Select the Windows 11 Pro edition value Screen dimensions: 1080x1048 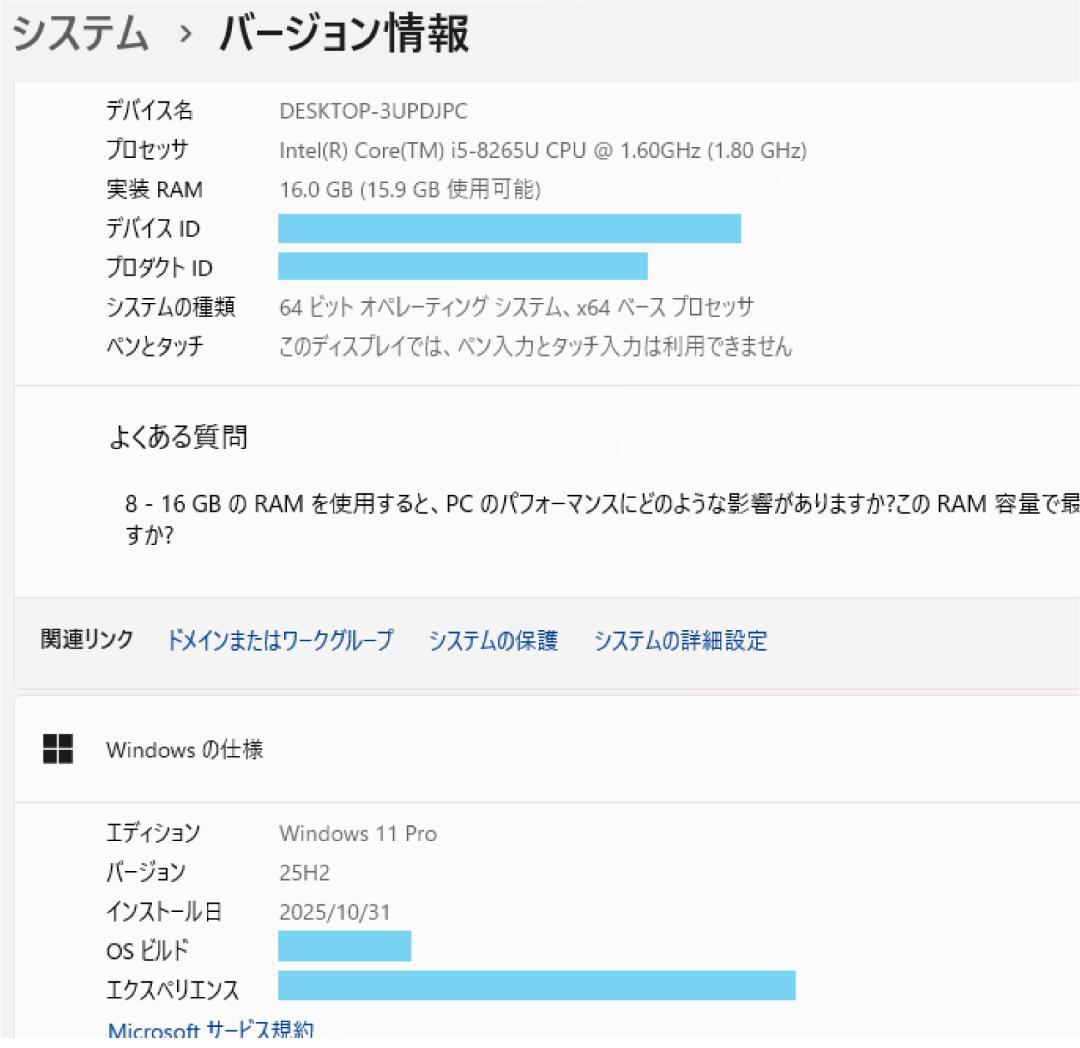[x=358, y=833]
